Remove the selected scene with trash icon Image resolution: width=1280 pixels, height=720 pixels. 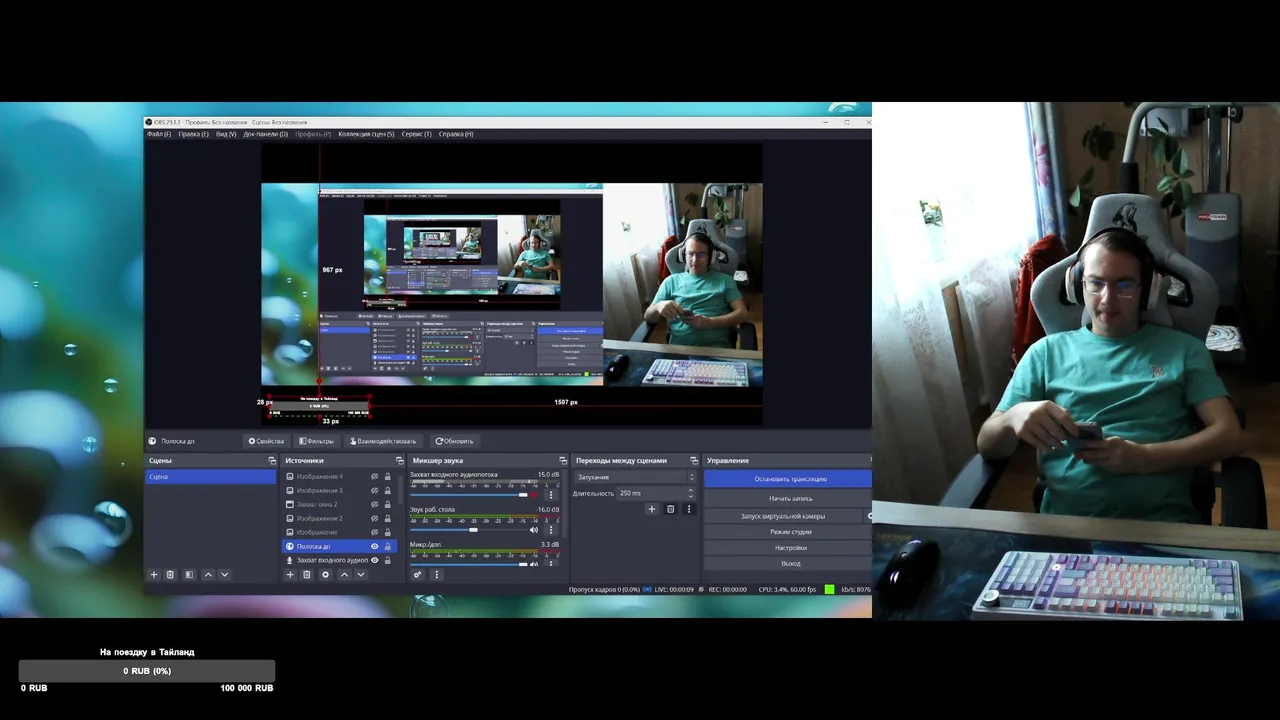170,575
